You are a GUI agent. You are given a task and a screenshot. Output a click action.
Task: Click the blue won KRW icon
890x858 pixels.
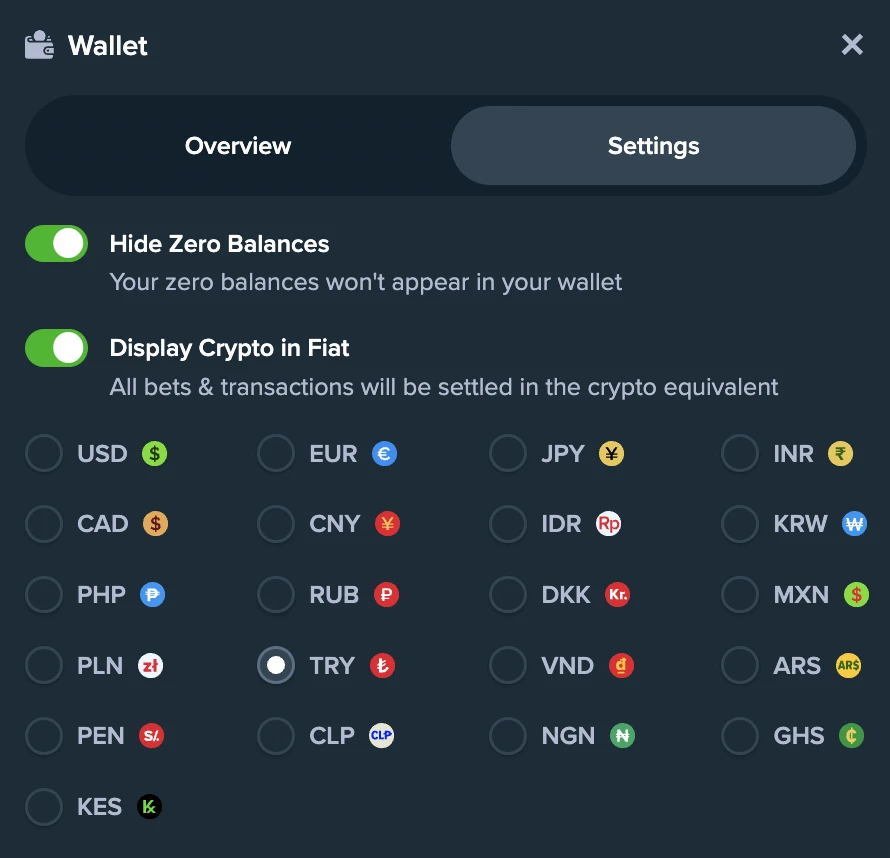854,524
